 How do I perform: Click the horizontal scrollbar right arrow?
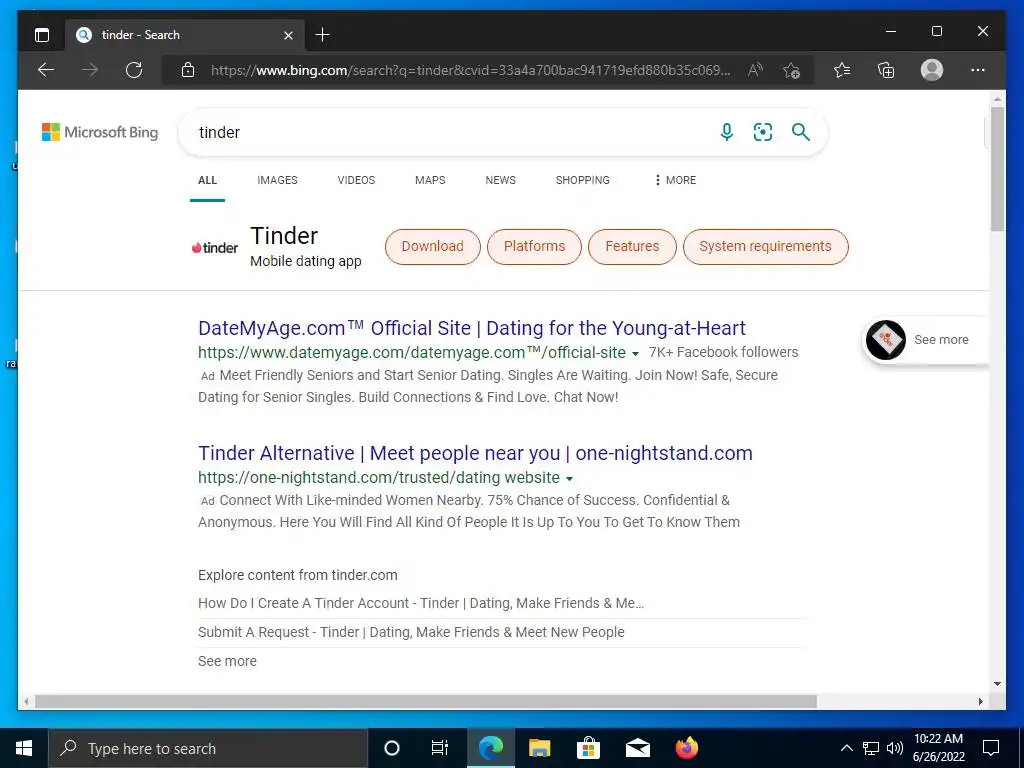pos(980,701)
